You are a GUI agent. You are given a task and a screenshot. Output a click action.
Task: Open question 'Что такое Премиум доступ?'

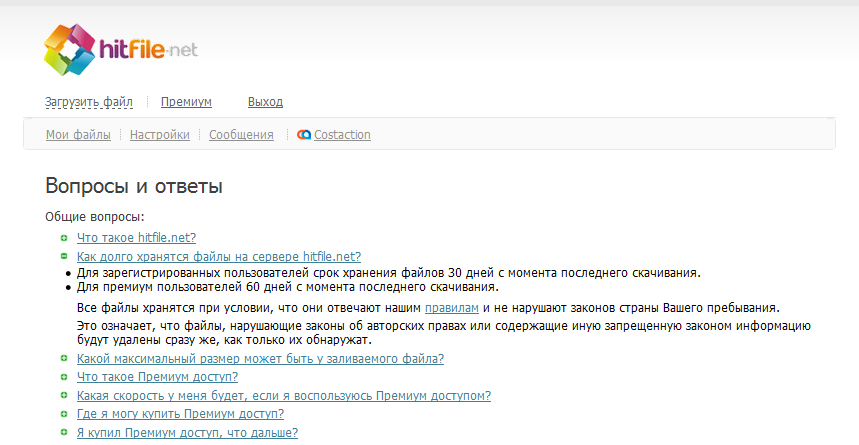(157, 377)
